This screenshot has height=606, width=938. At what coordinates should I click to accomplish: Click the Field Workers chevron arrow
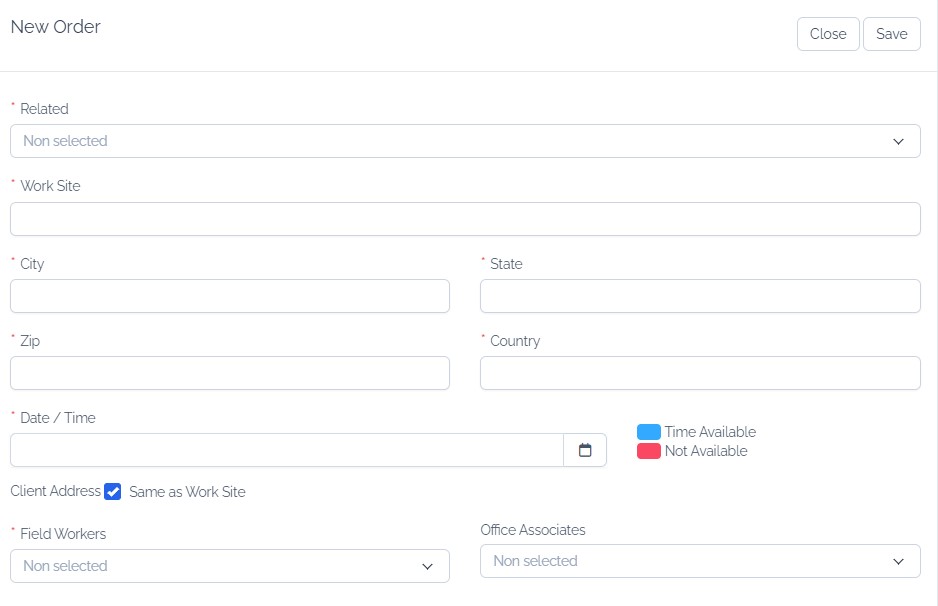click(427, 567)
